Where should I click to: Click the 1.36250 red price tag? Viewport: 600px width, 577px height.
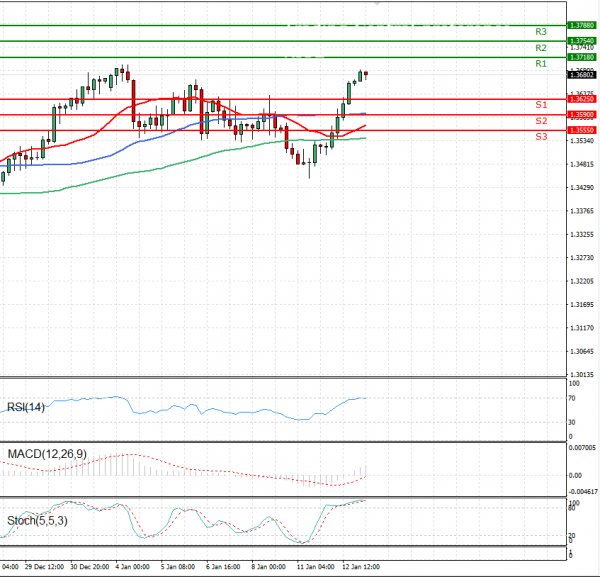(x=582, y=100)
